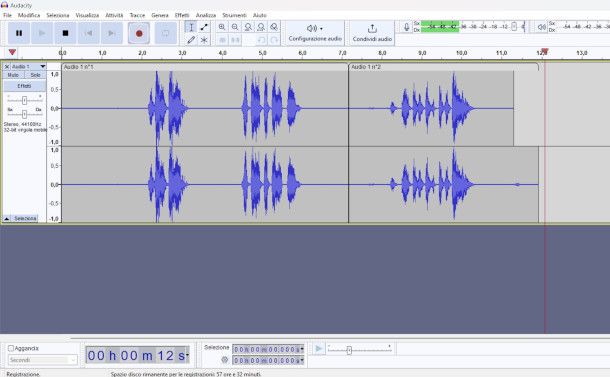Image resolution: width=610 pixels, height=377 pixels.
Task: Open the Aiuto menu
Action: (259, 15)
